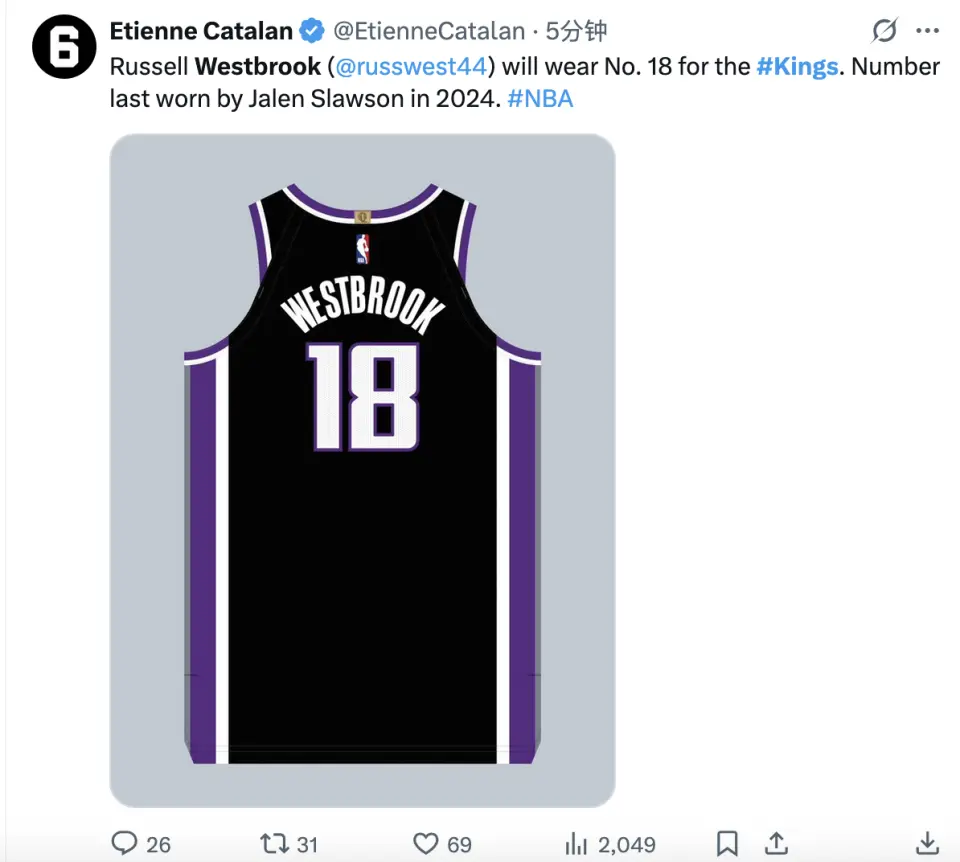Click the download arrow icon
Screen dimensions: 960x862
tap(927, 843)
